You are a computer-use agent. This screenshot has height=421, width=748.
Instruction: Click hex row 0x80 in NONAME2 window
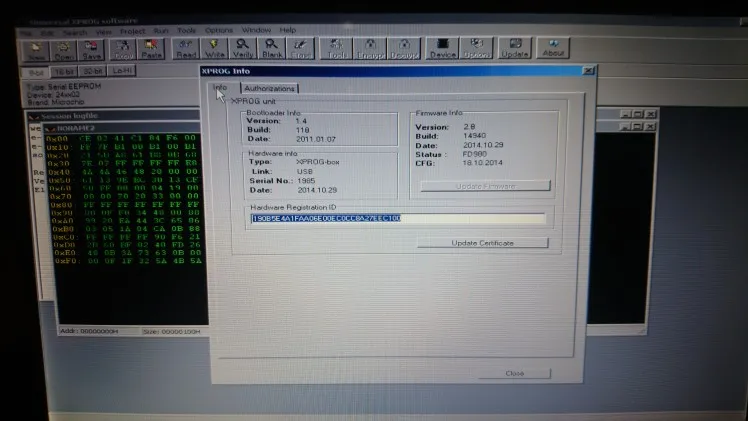[125, 205]
